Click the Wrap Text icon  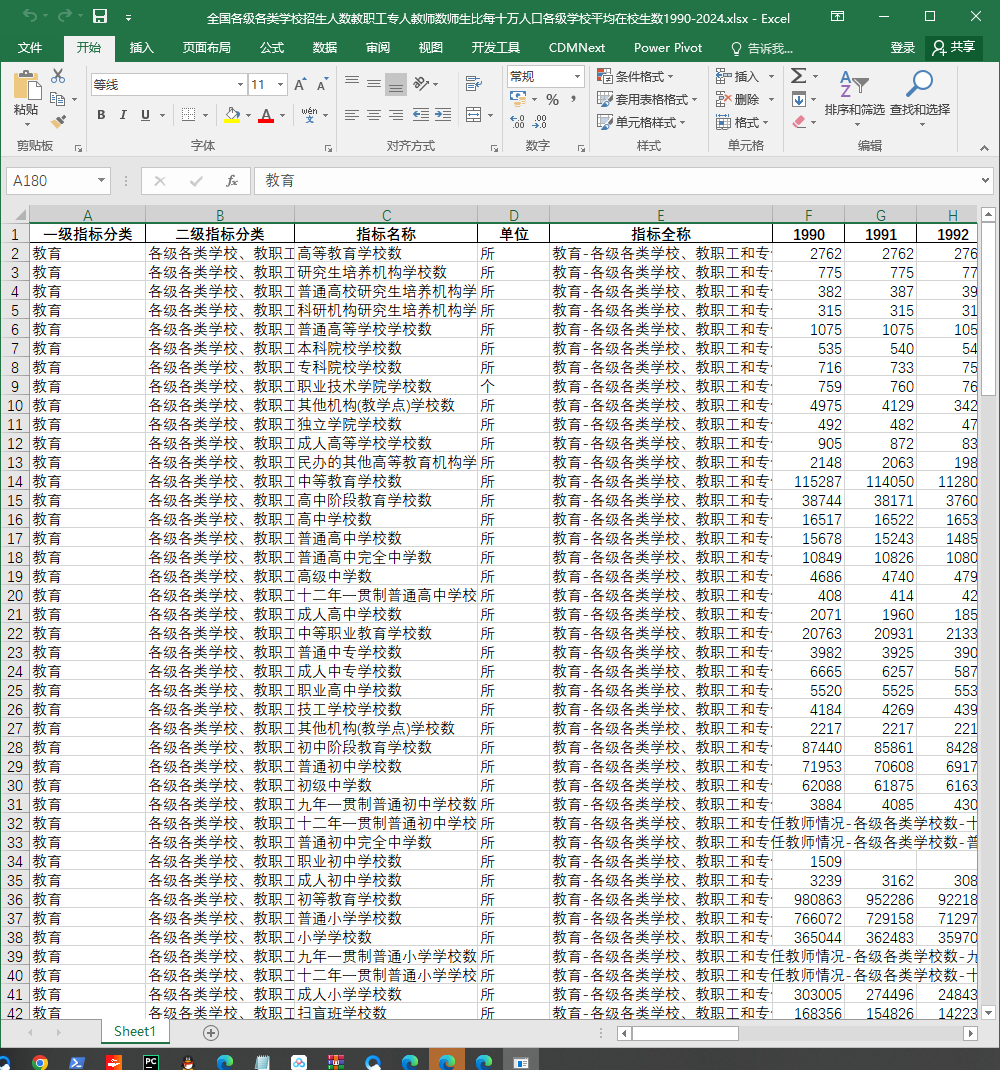pos(474,84)
